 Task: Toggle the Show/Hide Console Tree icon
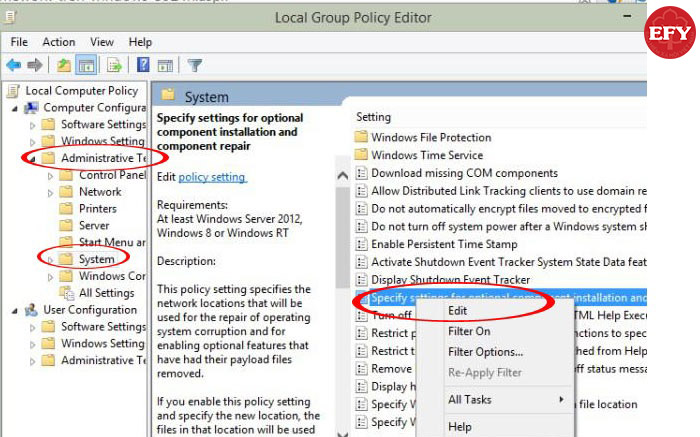[86, 65]
